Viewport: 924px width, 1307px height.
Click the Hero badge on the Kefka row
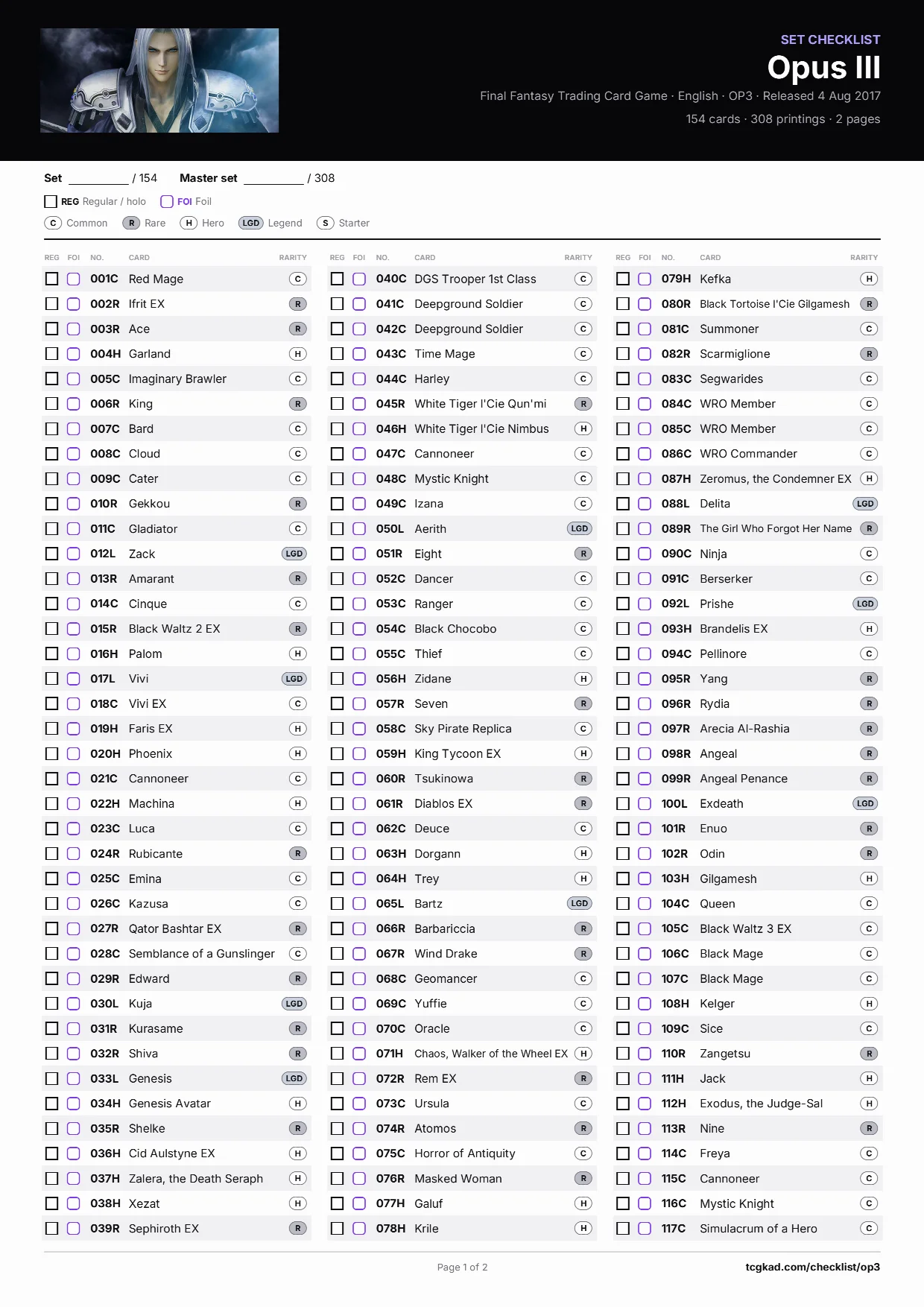pyautogui.click(x=869, y=279)
